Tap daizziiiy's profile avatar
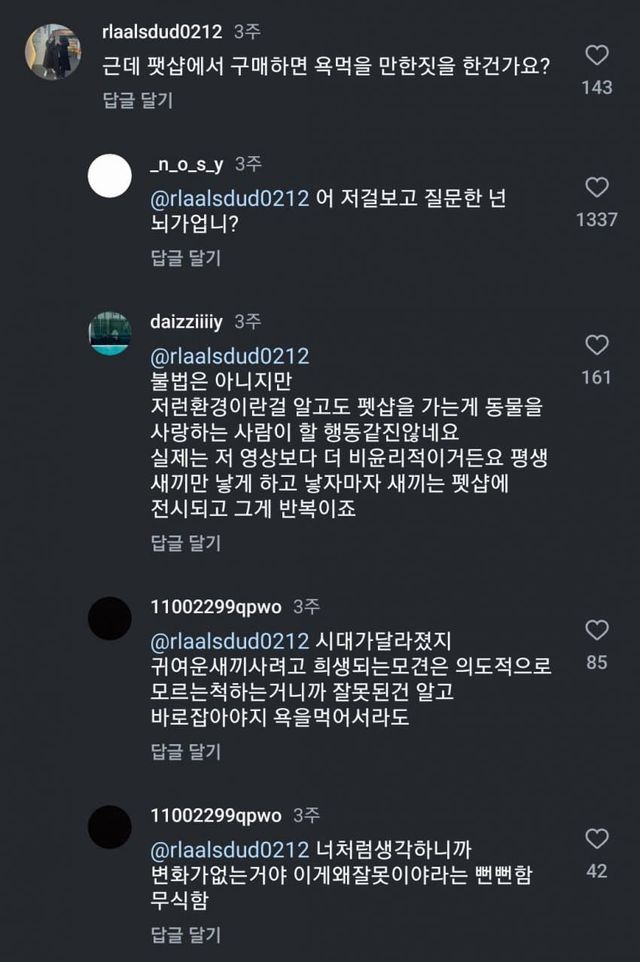640x962 pixels. pos(110,334)
